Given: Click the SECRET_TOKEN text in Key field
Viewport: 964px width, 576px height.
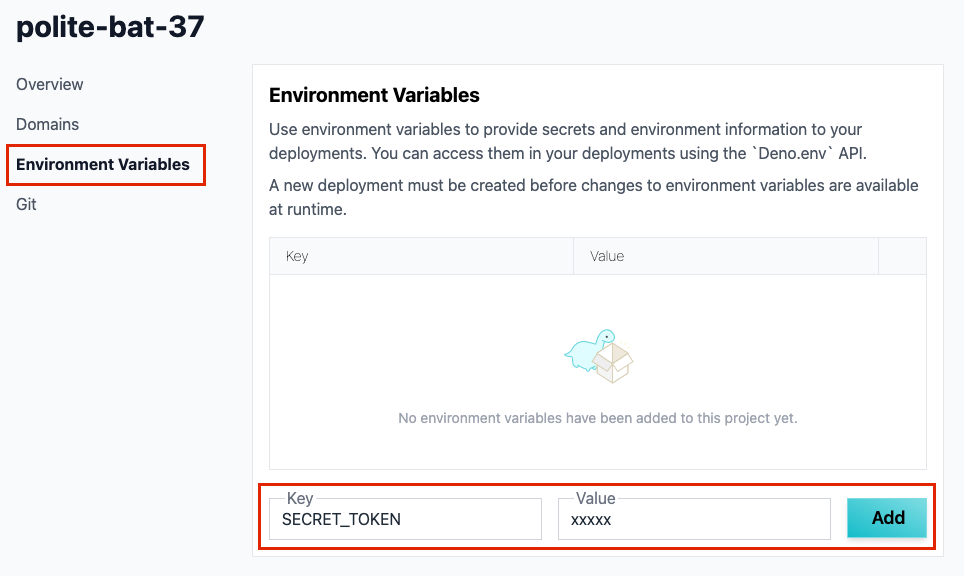Looking at the screenshot, I should 341,519.
